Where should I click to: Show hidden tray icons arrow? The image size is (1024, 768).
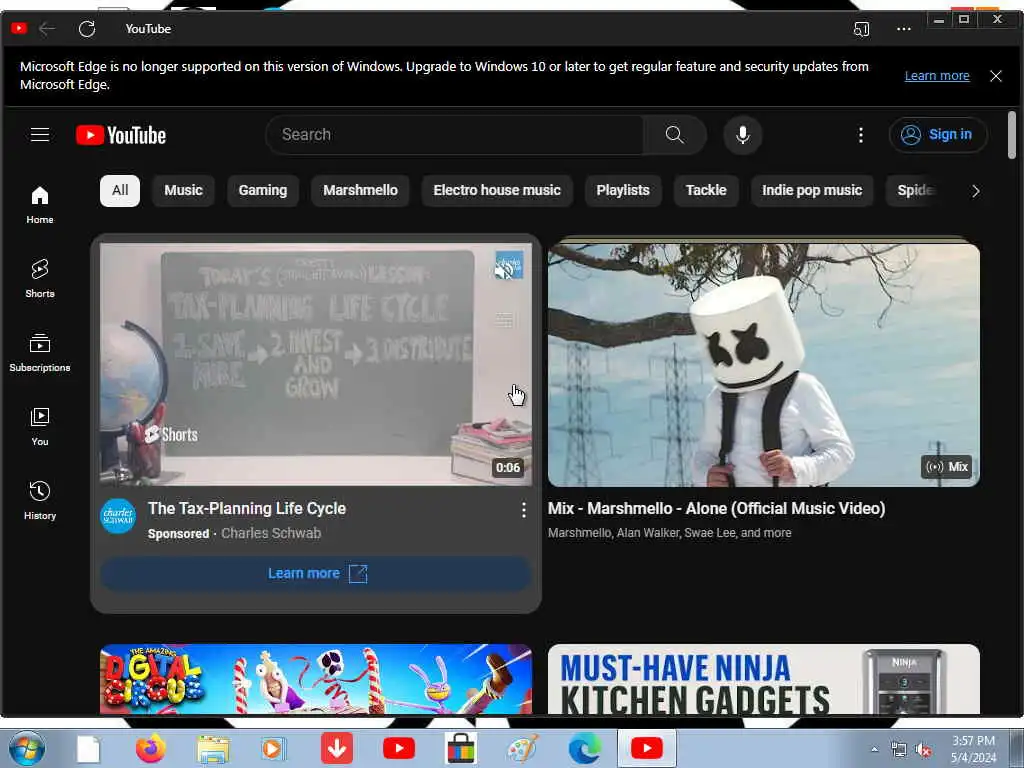coord(874,749)
